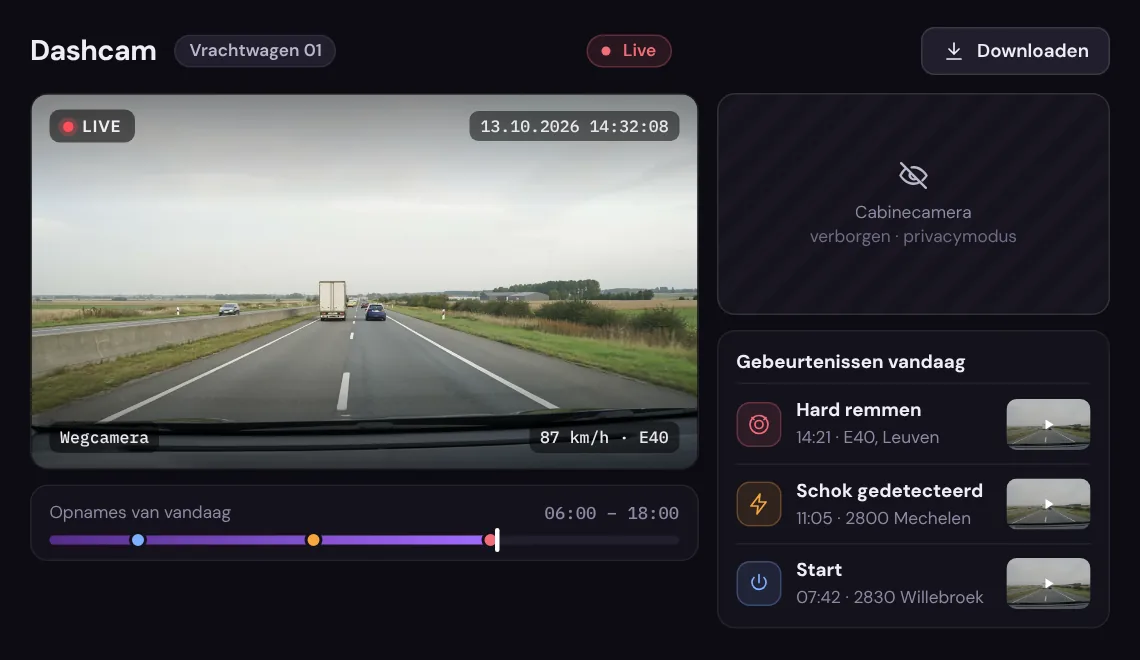This screenshot has height=660, width=1140.
Task: Click the crossed-out eye privacy icon
Action: [913, 175]
